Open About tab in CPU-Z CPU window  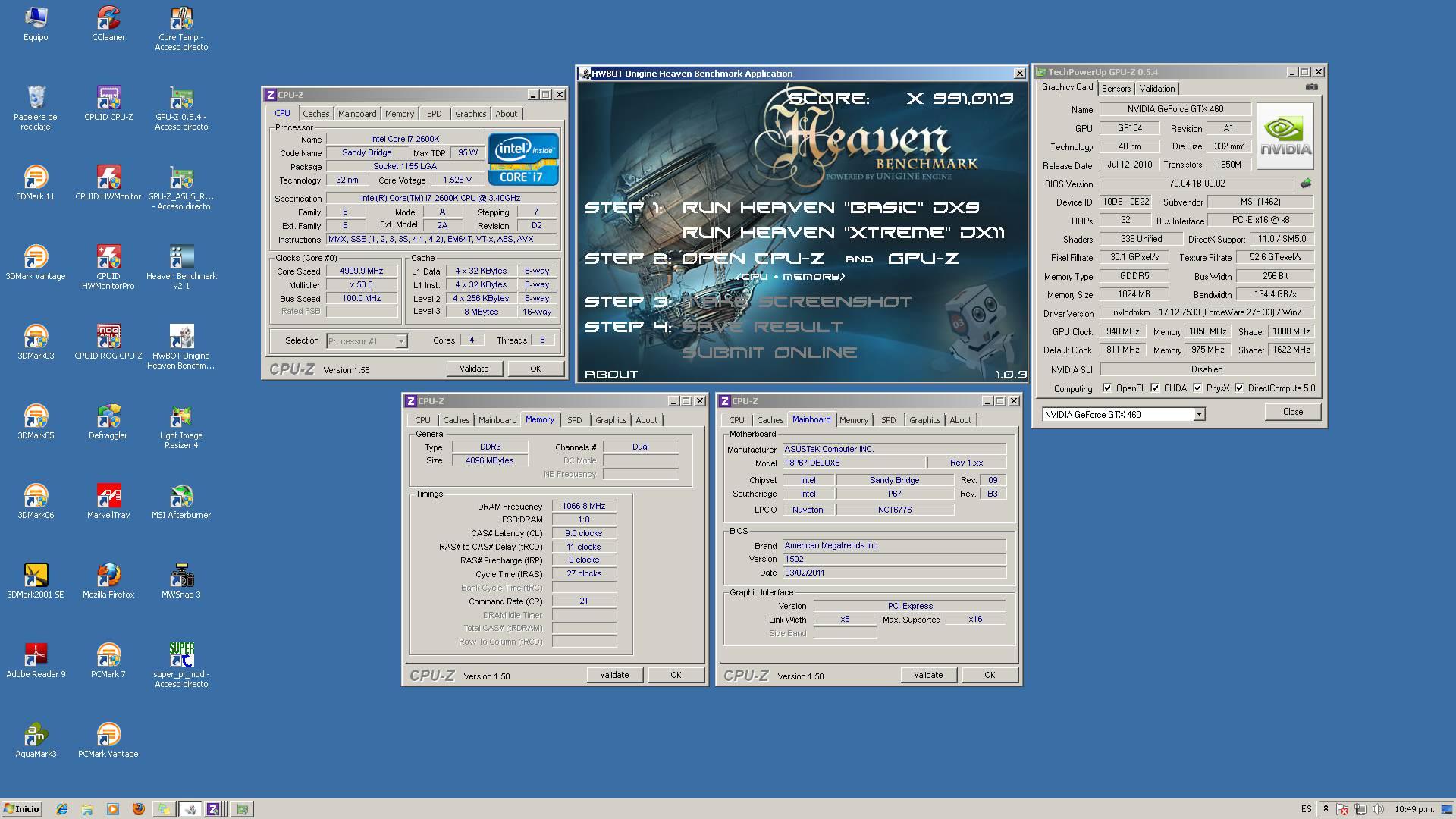point(506,114)
